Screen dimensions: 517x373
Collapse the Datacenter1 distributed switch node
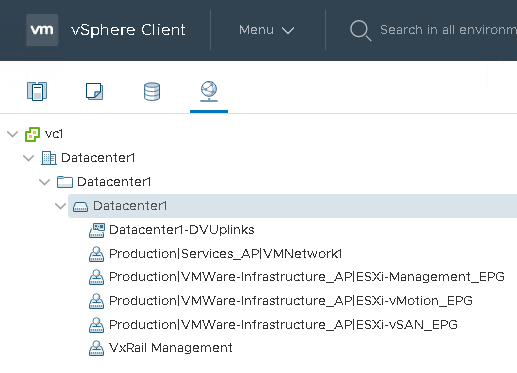tap(61, 206)
